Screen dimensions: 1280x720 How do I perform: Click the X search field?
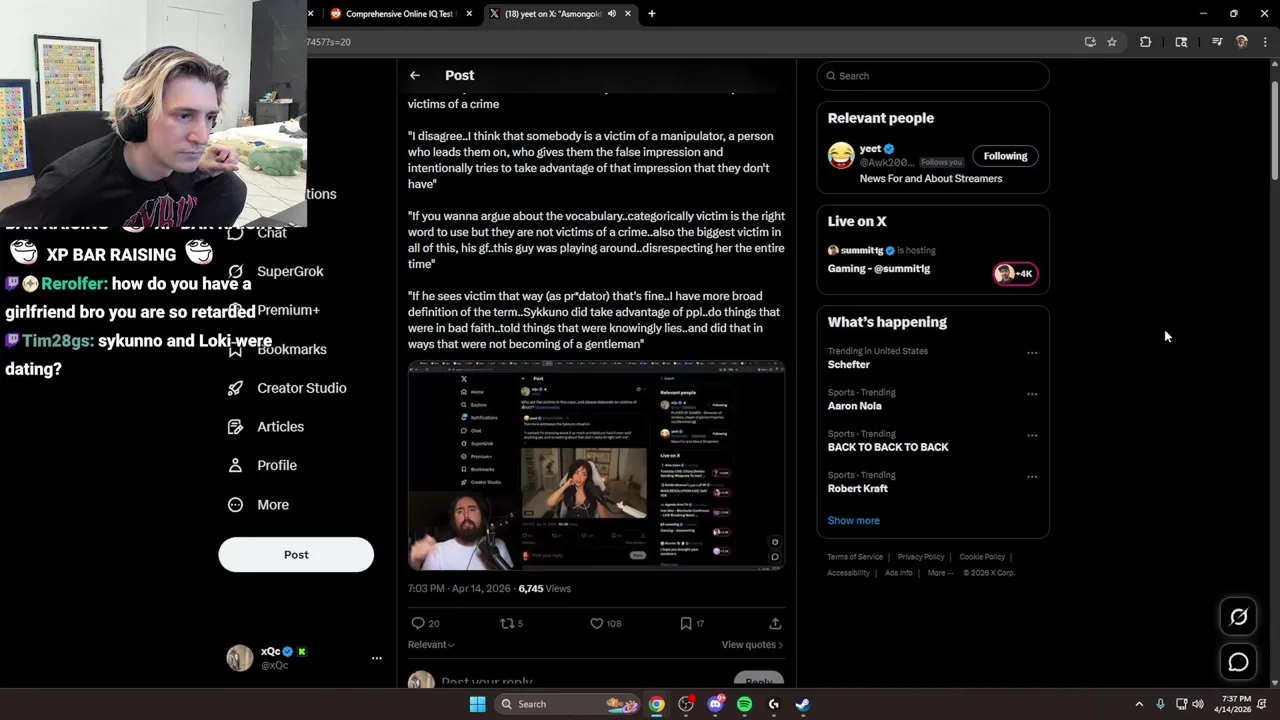(932, 76)
